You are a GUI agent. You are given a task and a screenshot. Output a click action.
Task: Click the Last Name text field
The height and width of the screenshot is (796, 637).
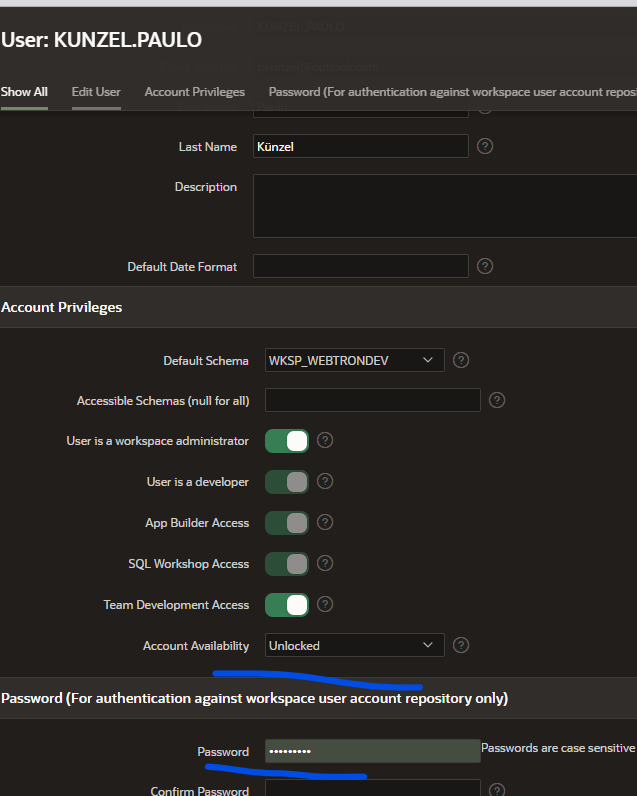(x=360, y=146)
